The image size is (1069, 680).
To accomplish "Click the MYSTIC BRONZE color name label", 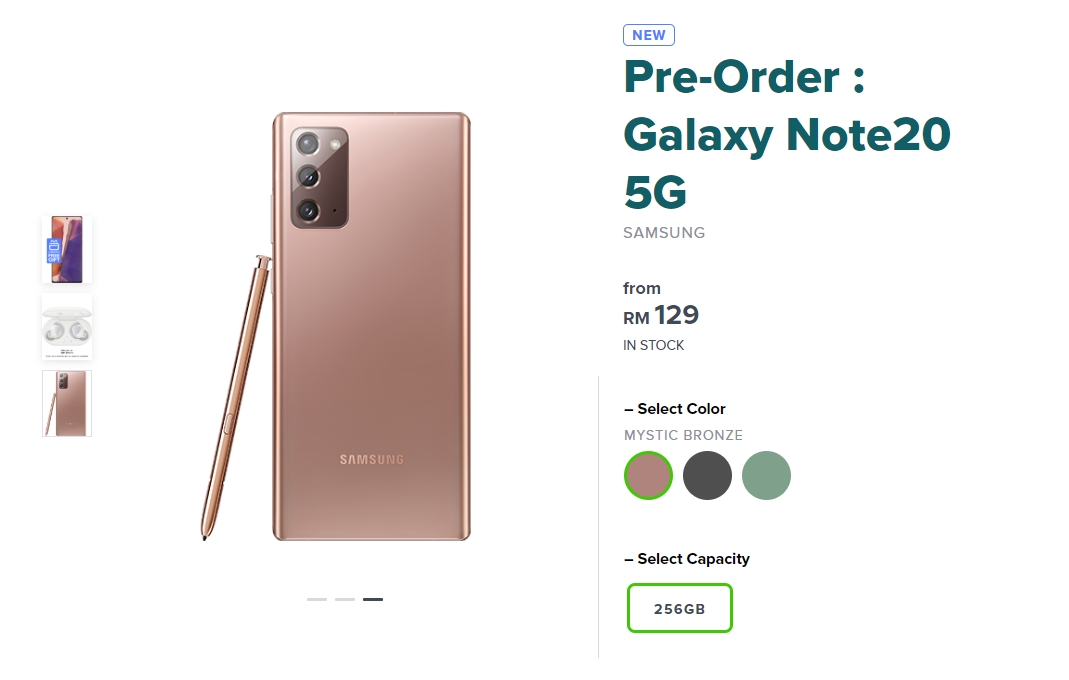I will pos(683,435).
